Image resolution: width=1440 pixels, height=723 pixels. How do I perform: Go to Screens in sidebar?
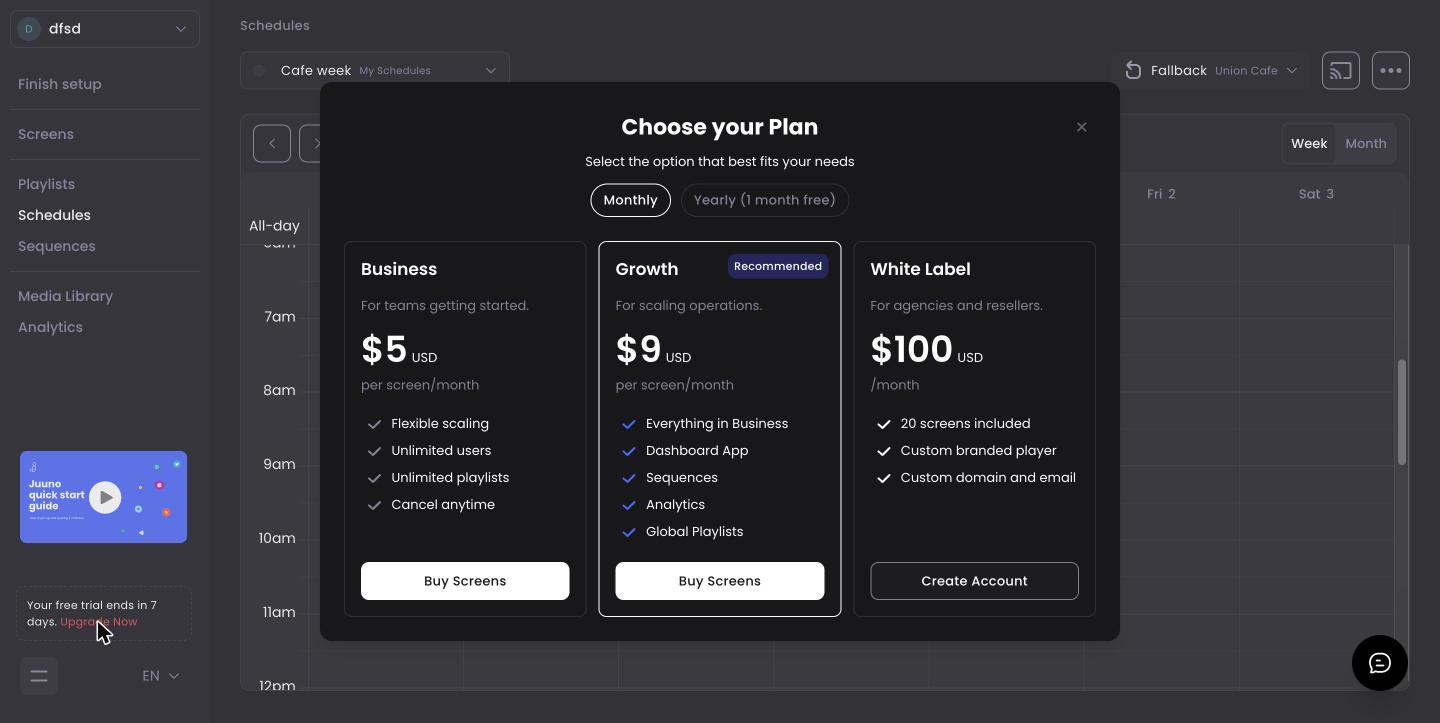46,134
